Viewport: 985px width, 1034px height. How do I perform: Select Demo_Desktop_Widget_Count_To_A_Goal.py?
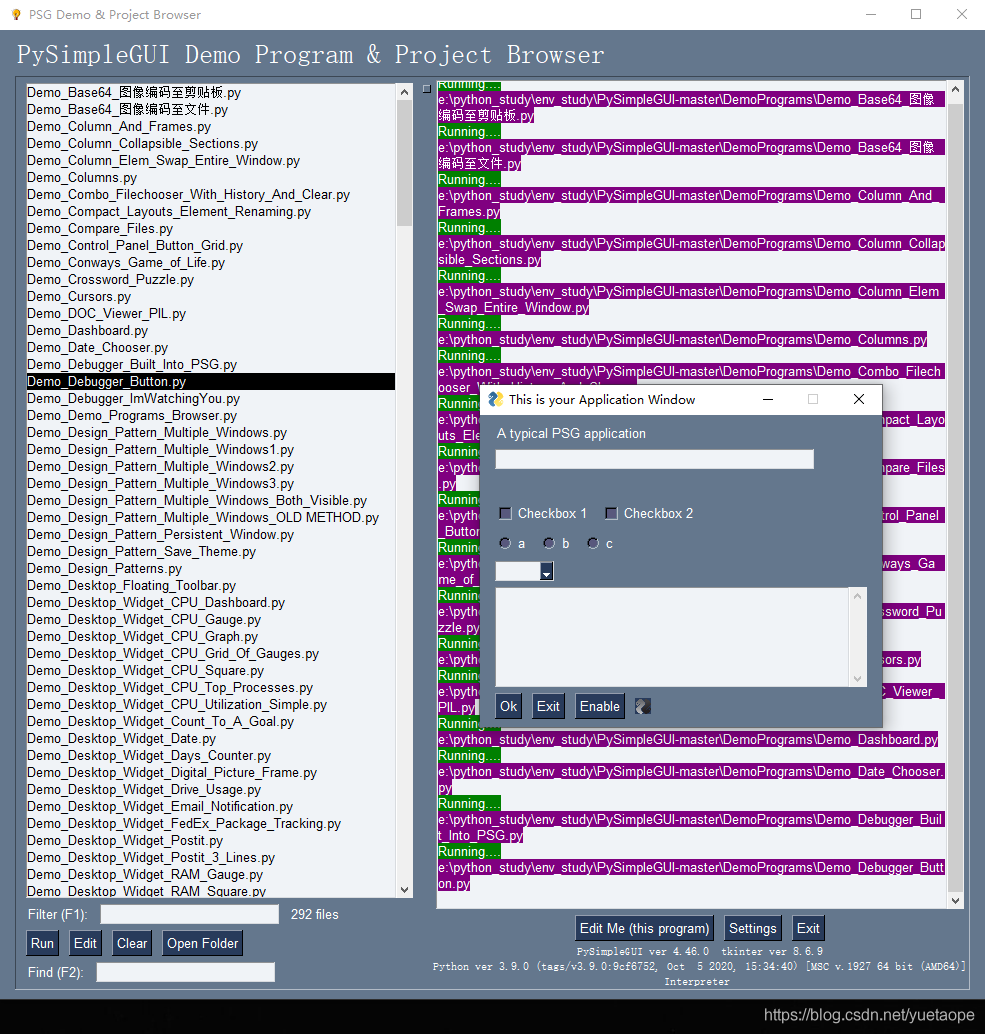click(x=211, y=721)
